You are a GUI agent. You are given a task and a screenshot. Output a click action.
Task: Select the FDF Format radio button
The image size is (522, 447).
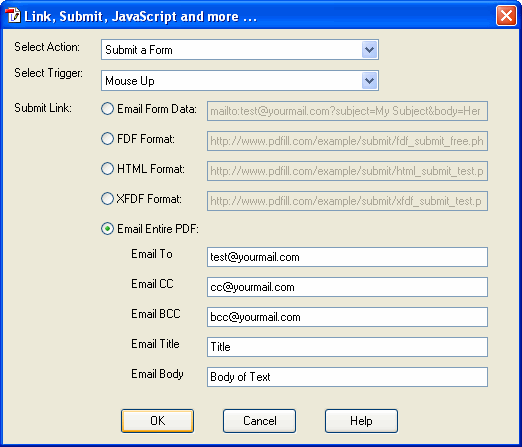(107, 139)
